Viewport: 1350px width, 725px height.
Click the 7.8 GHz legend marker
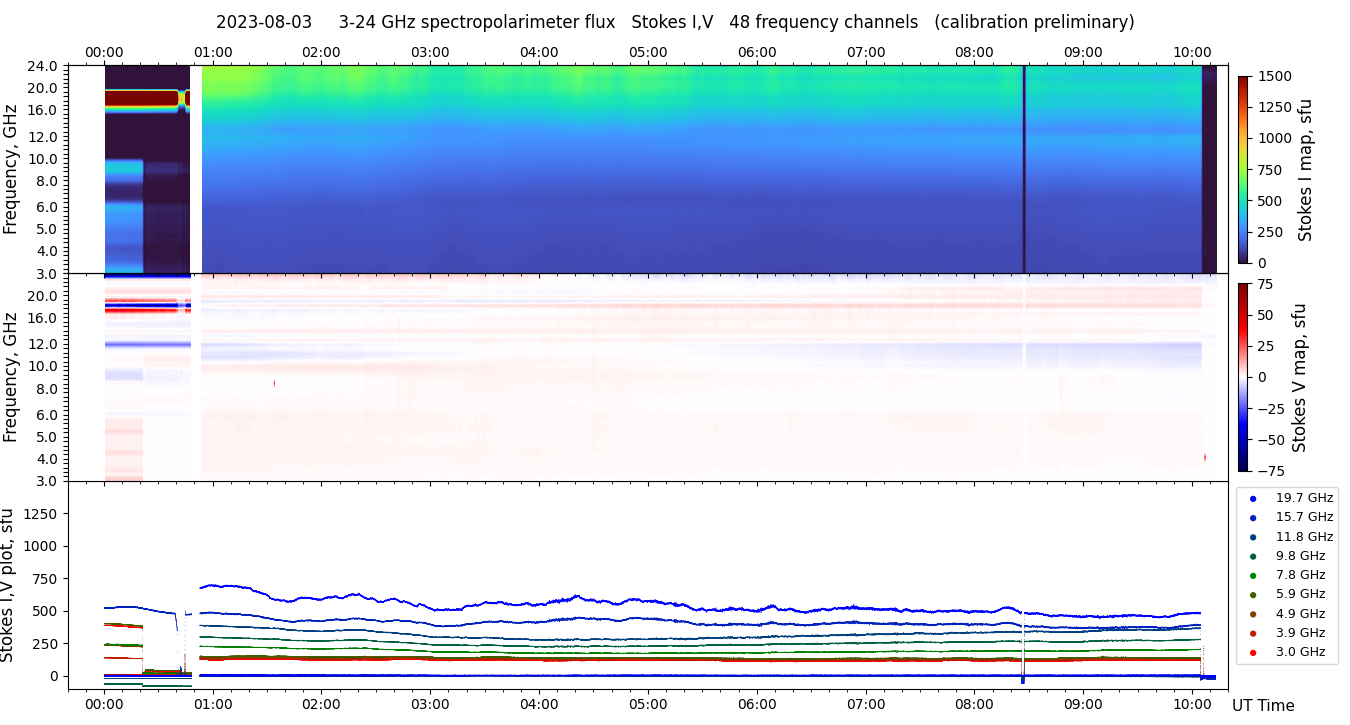[x=1253, y=575]
